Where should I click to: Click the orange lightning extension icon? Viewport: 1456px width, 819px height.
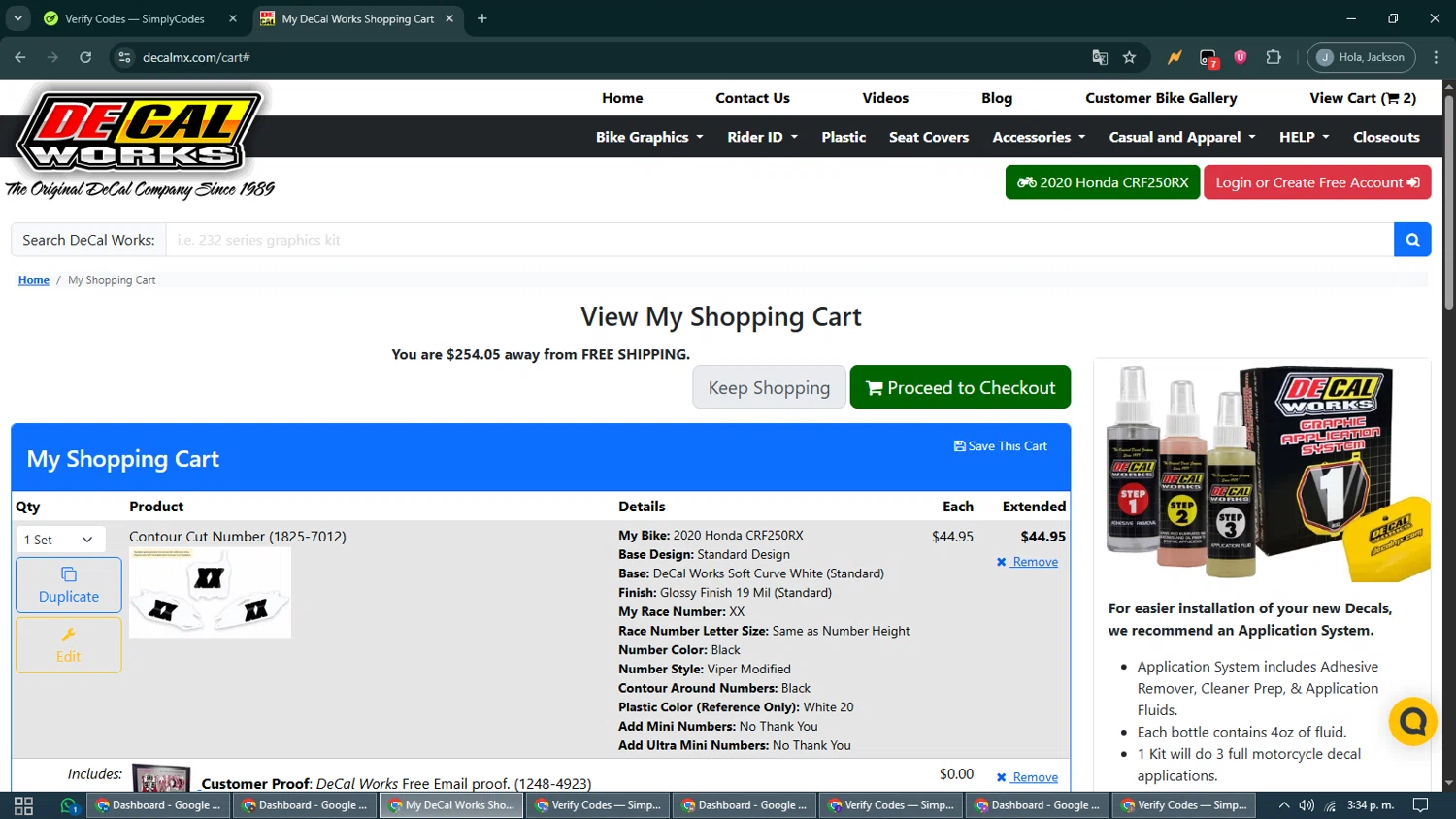coord(1175,57)
